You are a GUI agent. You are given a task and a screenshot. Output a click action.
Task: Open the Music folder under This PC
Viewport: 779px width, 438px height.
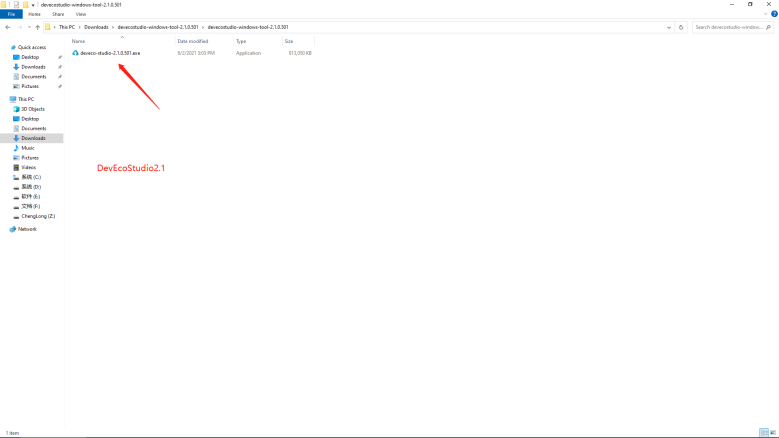point(28,148)
